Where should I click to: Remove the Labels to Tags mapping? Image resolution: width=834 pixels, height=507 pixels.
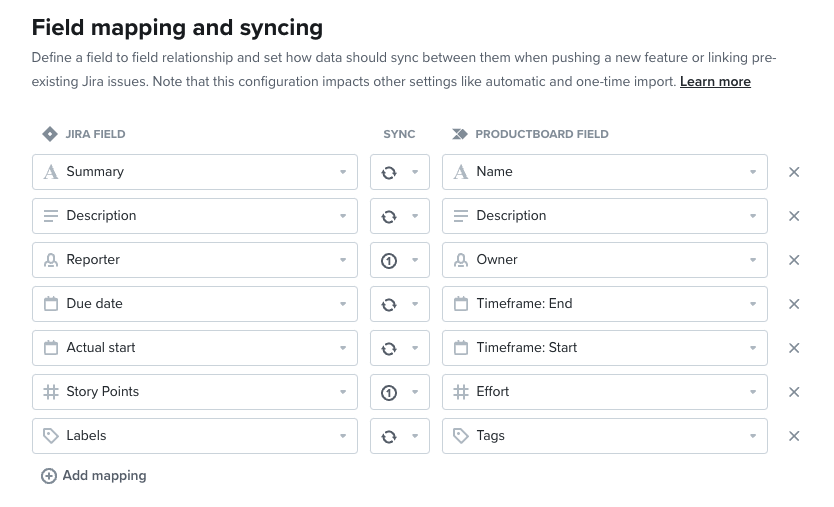[794, 436]
